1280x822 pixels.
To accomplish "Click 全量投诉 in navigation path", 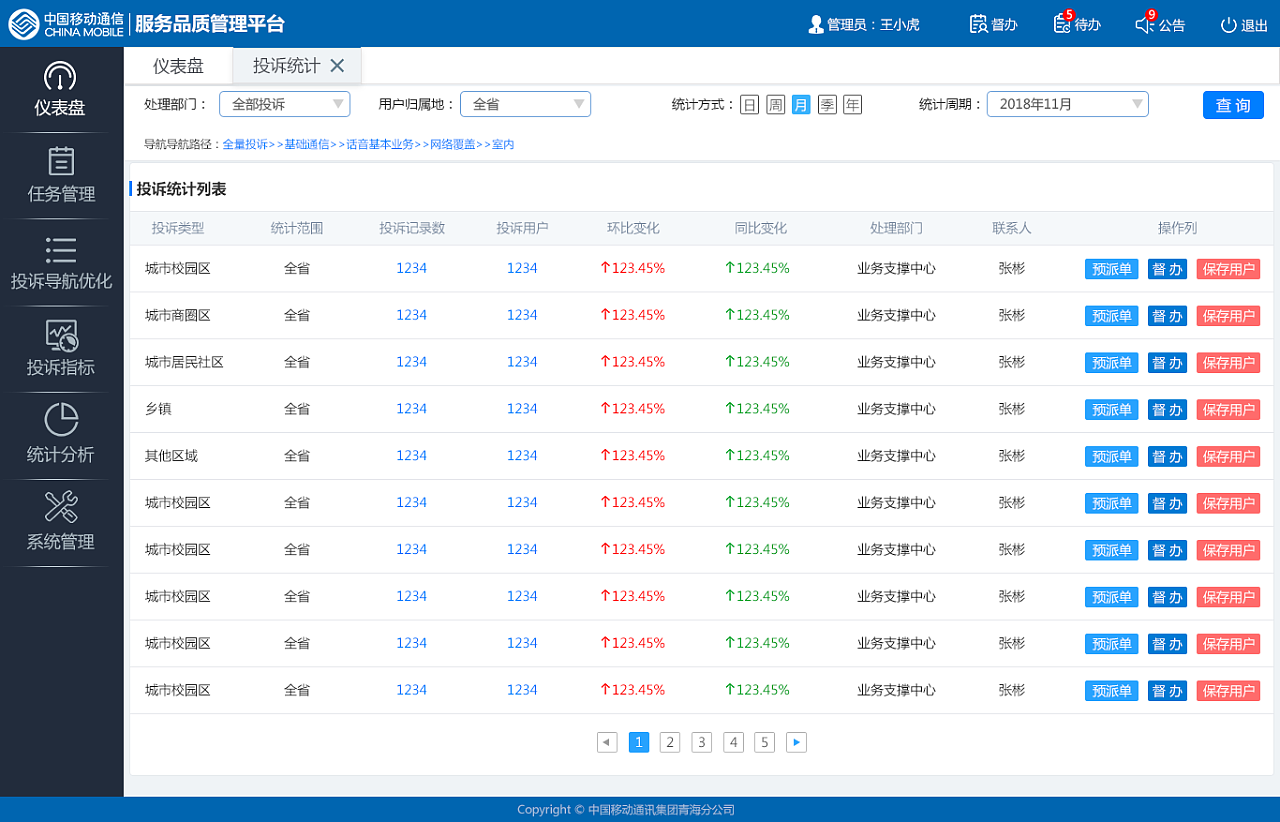I will [x=245, y=145].
